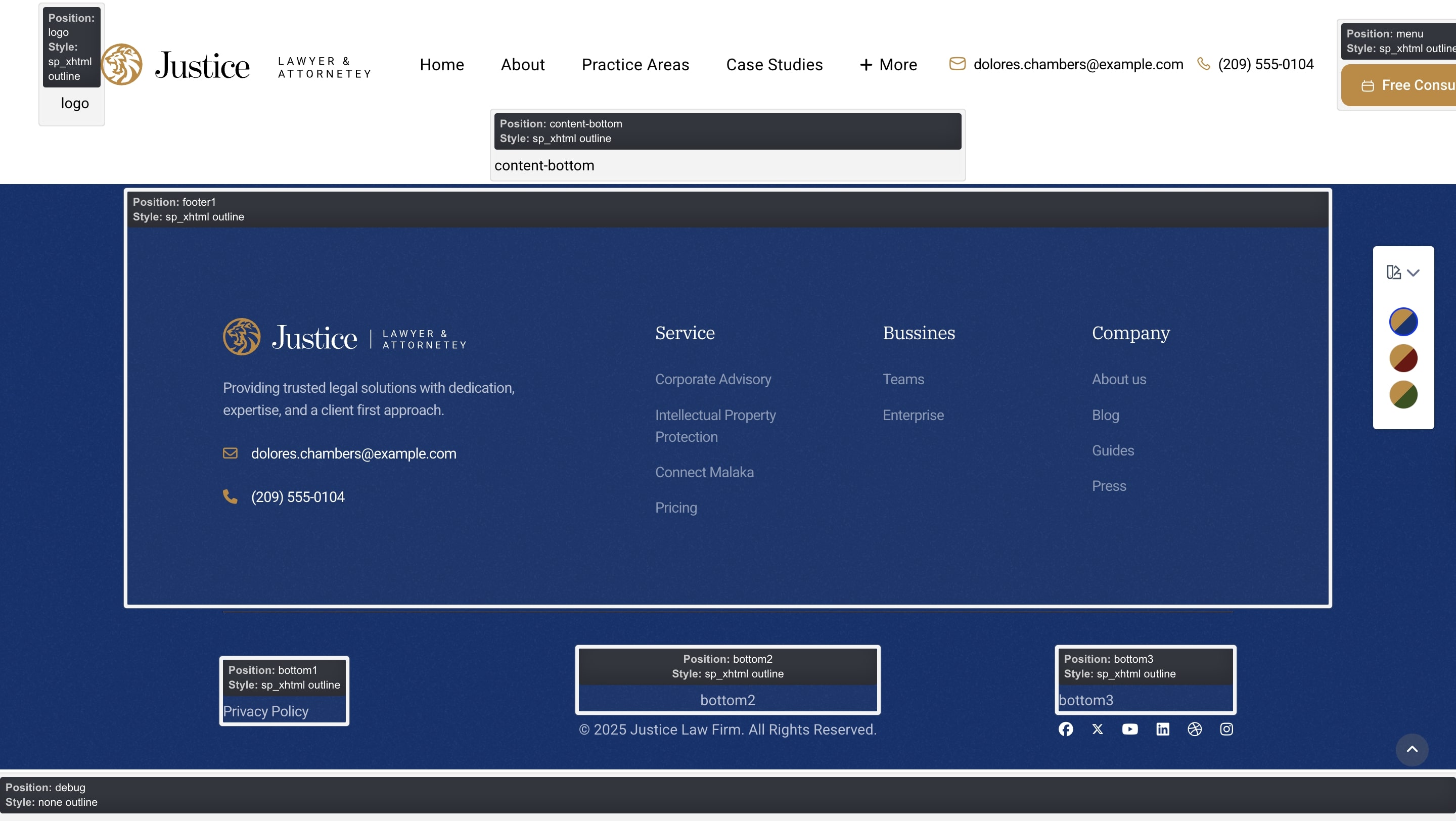This screenshot has height=821, width=1456.
Task: Expand the style switcher panel chevron
Action: point(1413,273)
